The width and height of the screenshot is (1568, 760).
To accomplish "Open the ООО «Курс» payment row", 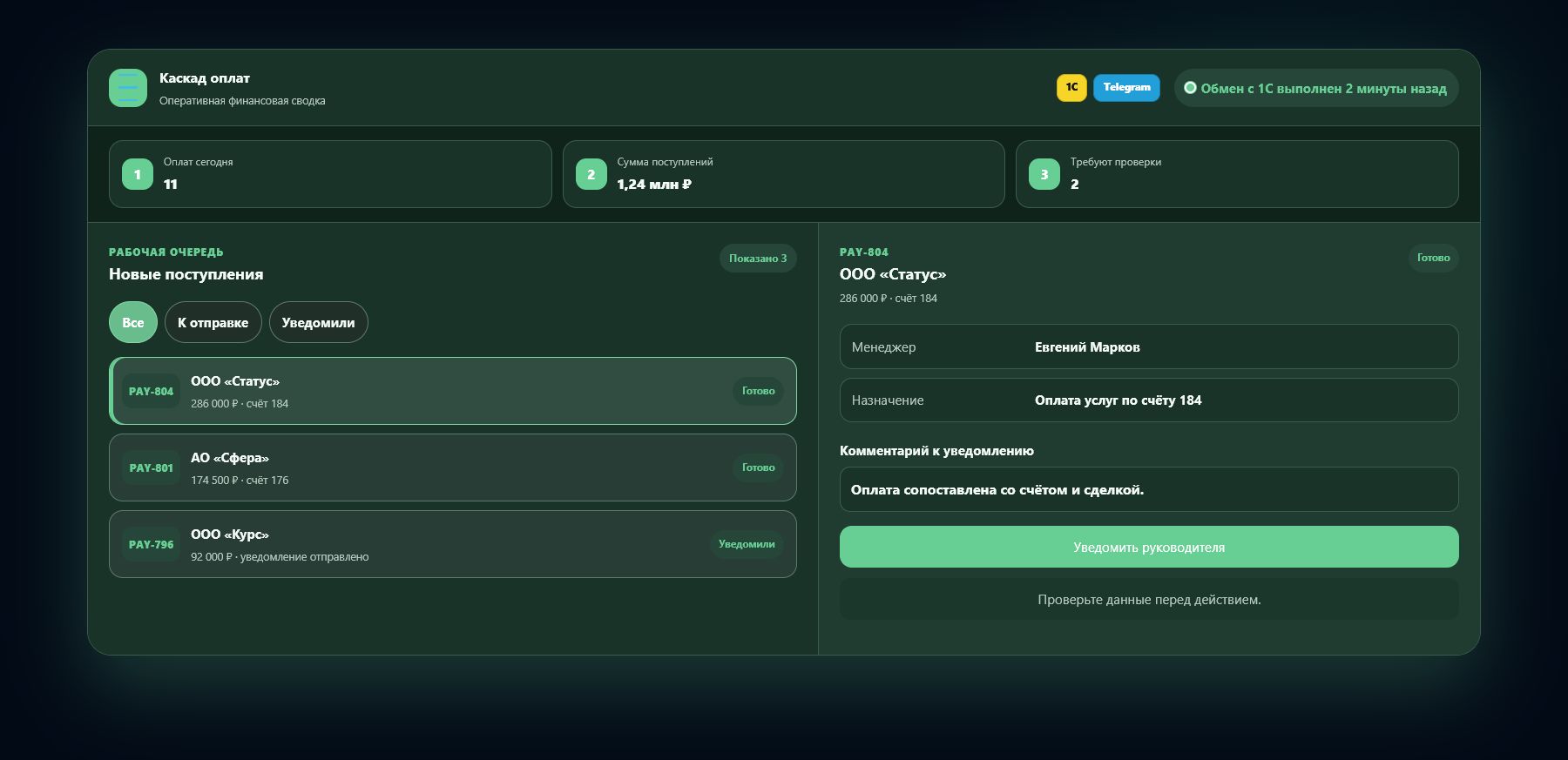I will [453, 544].
